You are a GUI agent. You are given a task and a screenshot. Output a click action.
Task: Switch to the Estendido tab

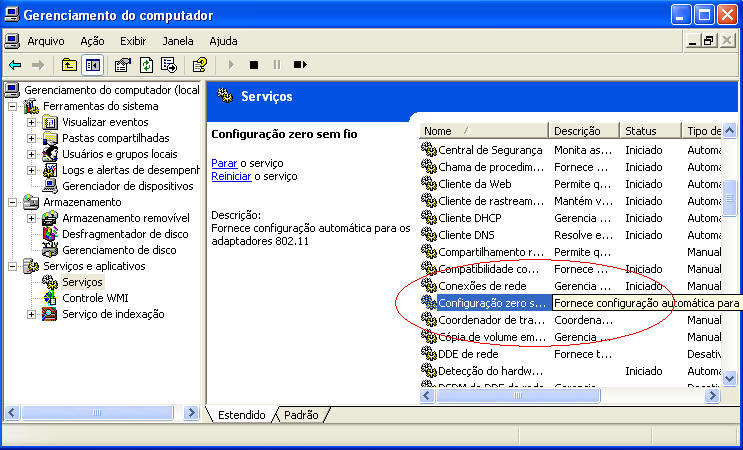tap(241, 415)
